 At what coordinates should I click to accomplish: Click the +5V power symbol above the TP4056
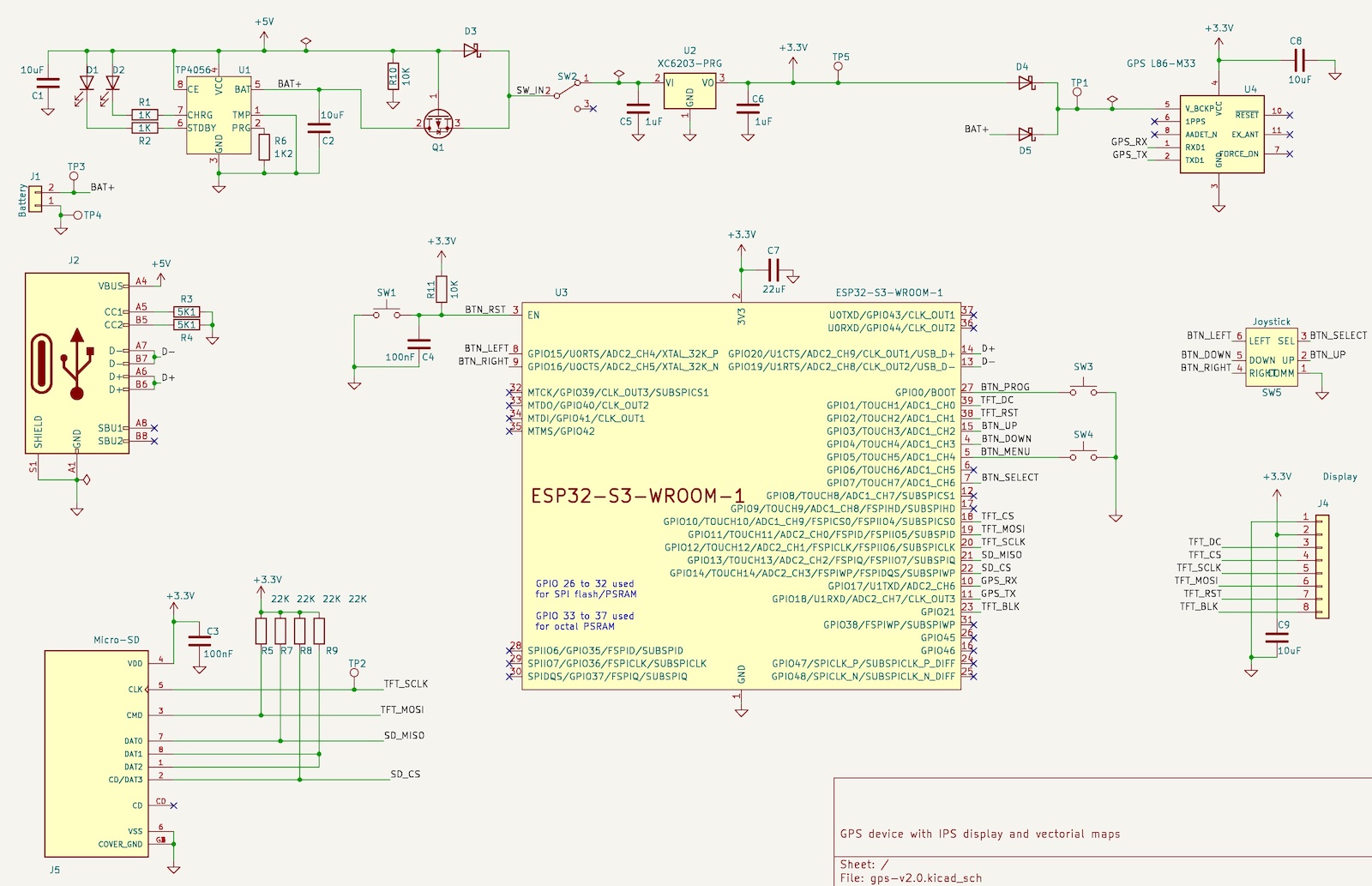264,33
